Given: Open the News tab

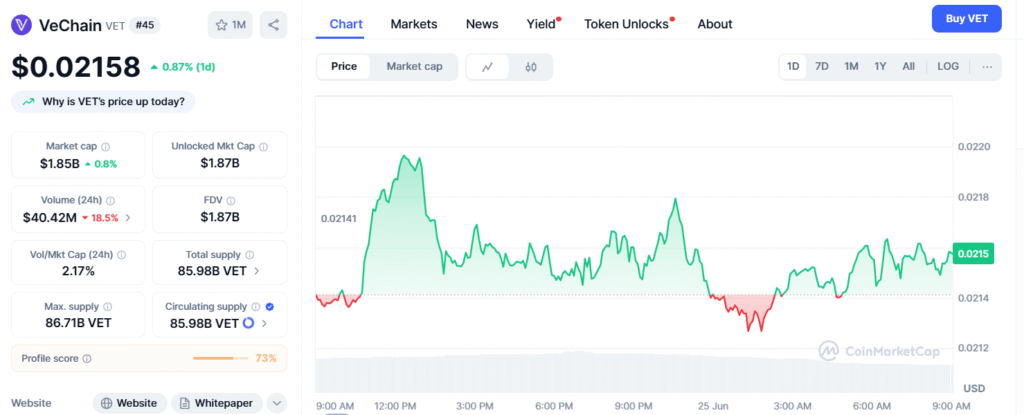Looking at the screenshot, I should [482, 24].
